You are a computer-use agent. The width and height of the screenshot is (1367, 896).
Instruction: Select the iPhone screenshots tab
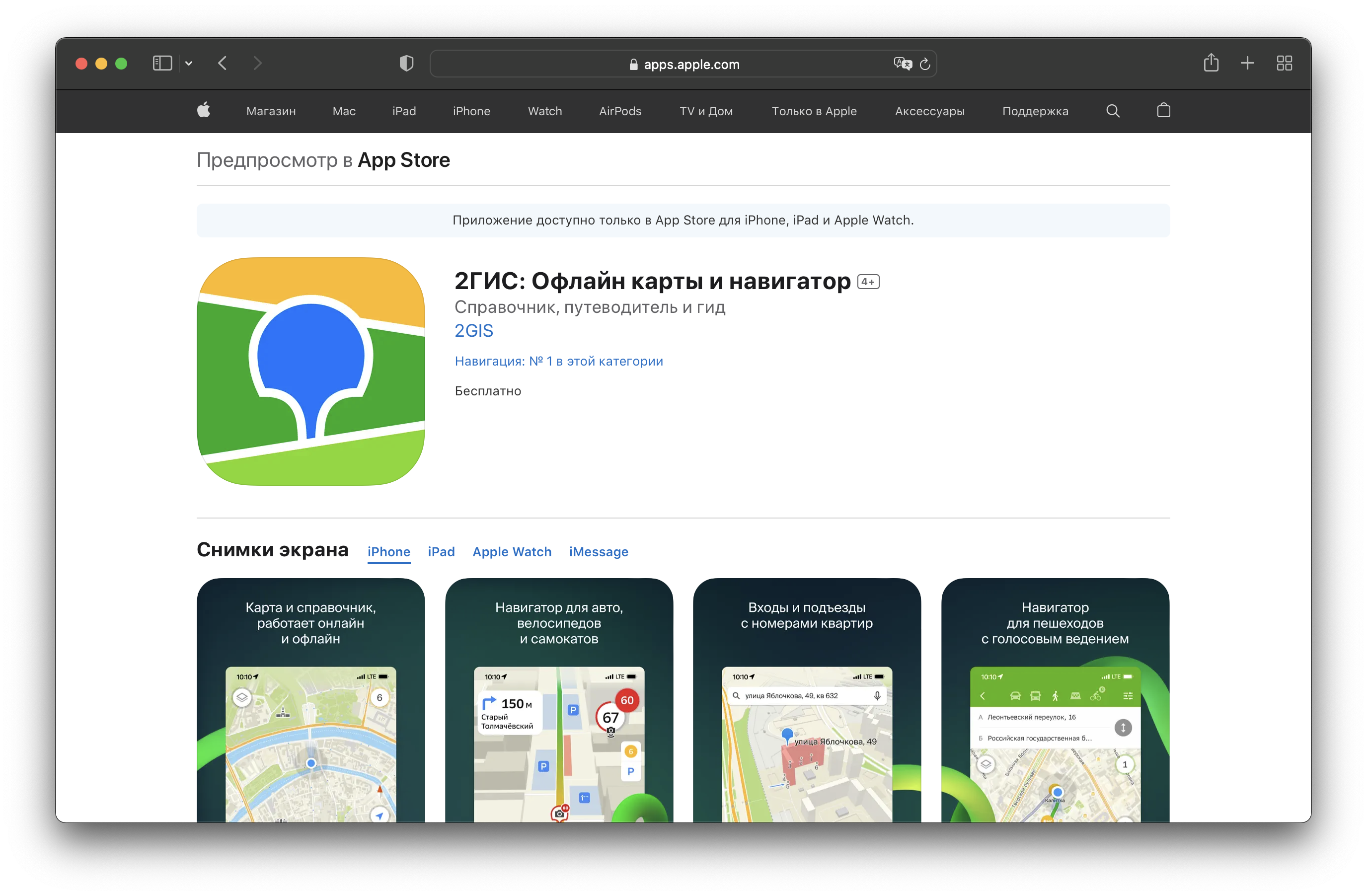pyautogui.click(x=390, y=551)
